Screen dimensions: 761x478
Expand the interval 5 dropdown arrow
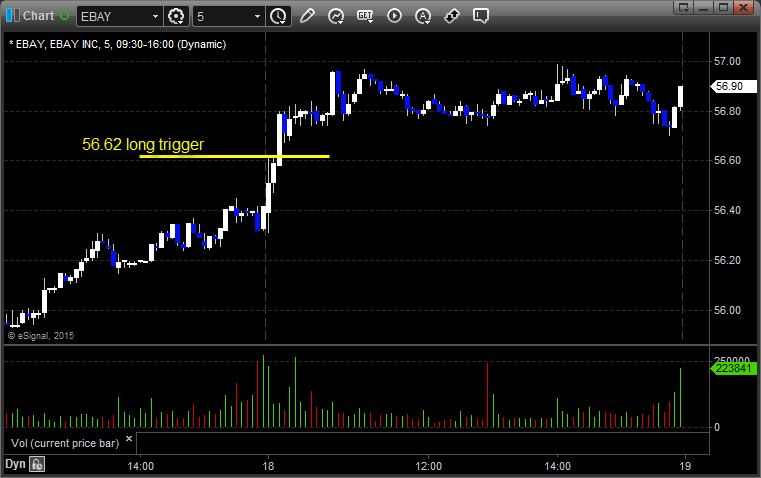(x=258, y=16)
